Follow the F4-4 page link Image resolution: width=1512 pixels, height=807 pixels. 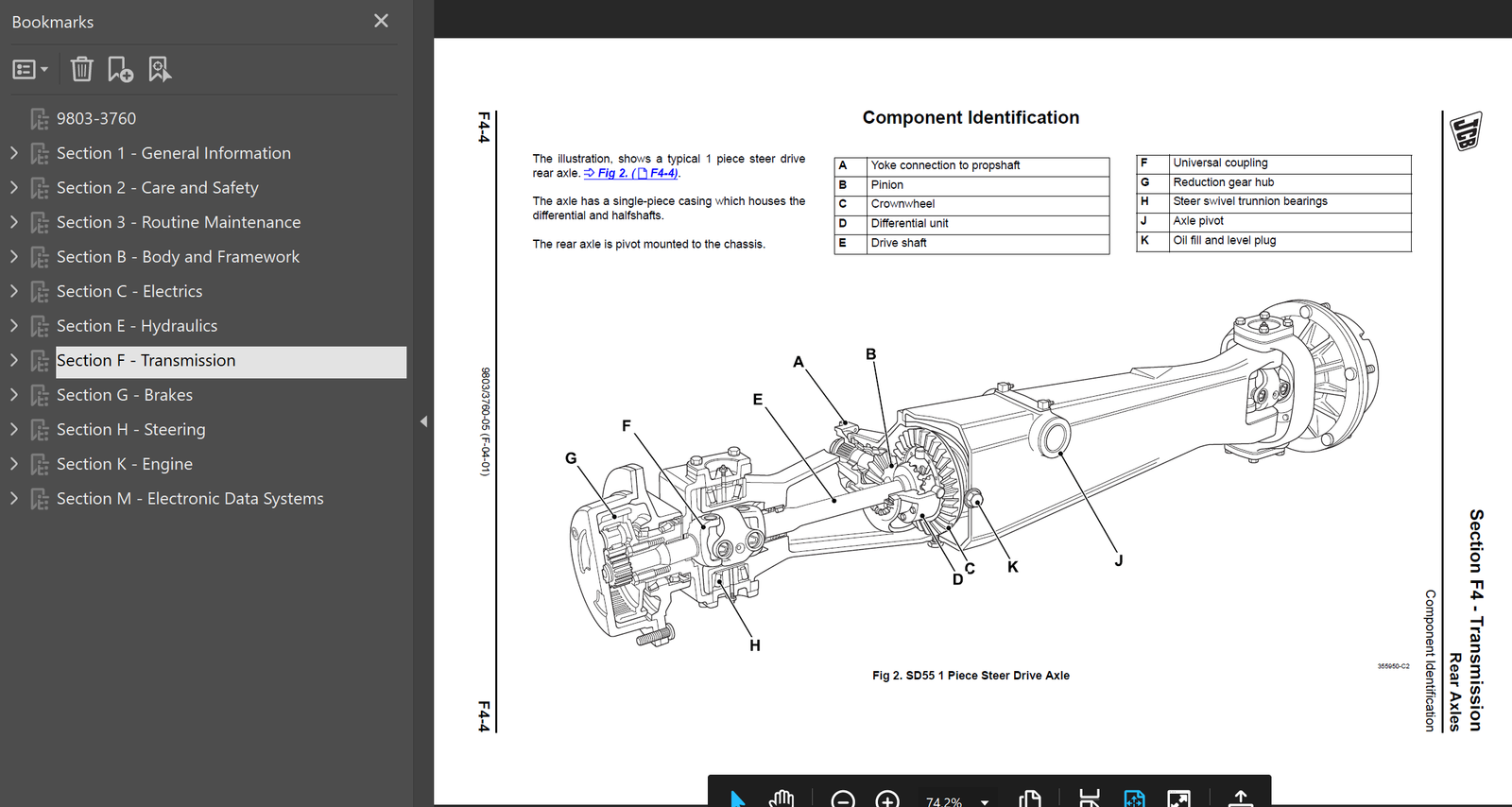657,173
